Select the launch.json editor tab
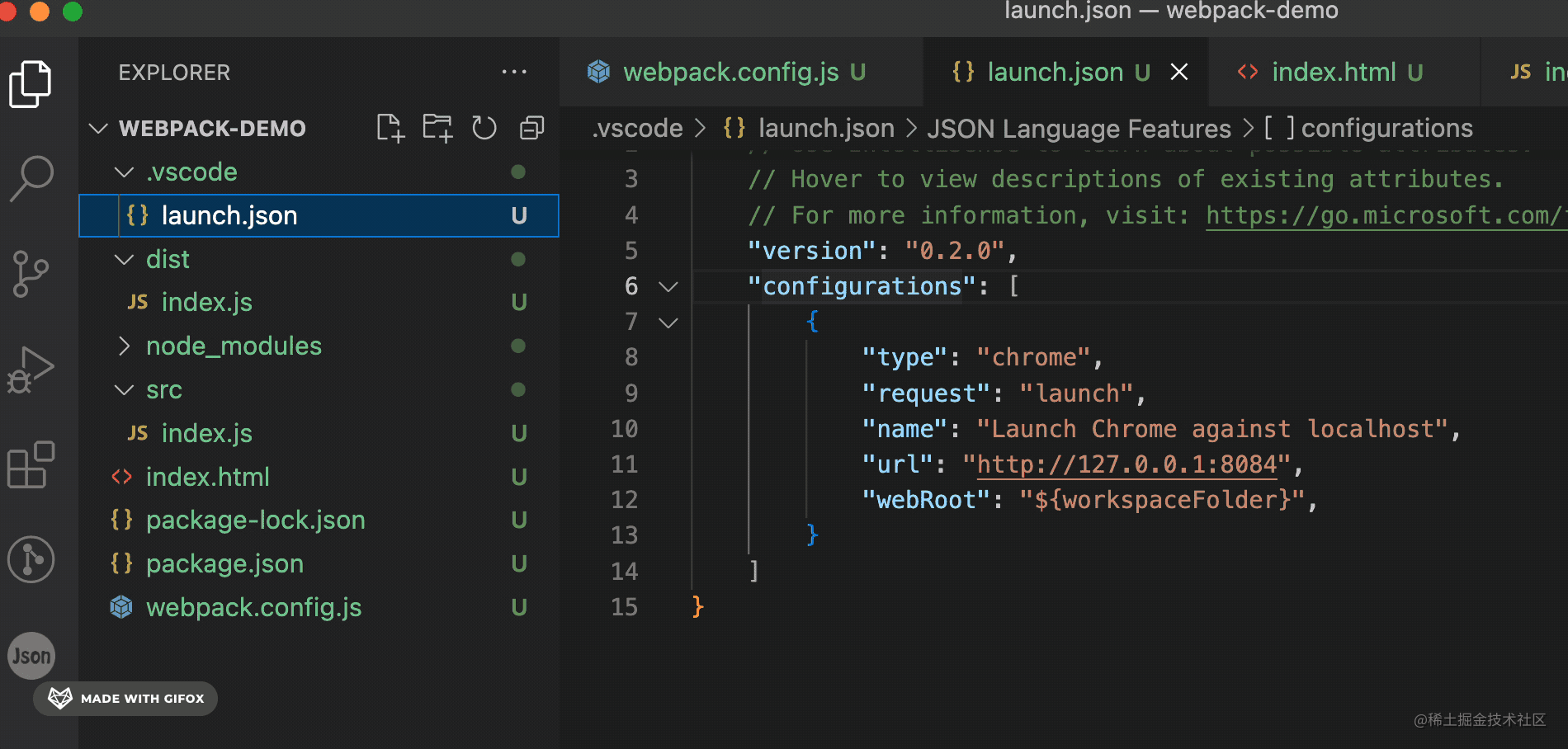Viewport: 1568px width, 749px height. point(1065,72)
